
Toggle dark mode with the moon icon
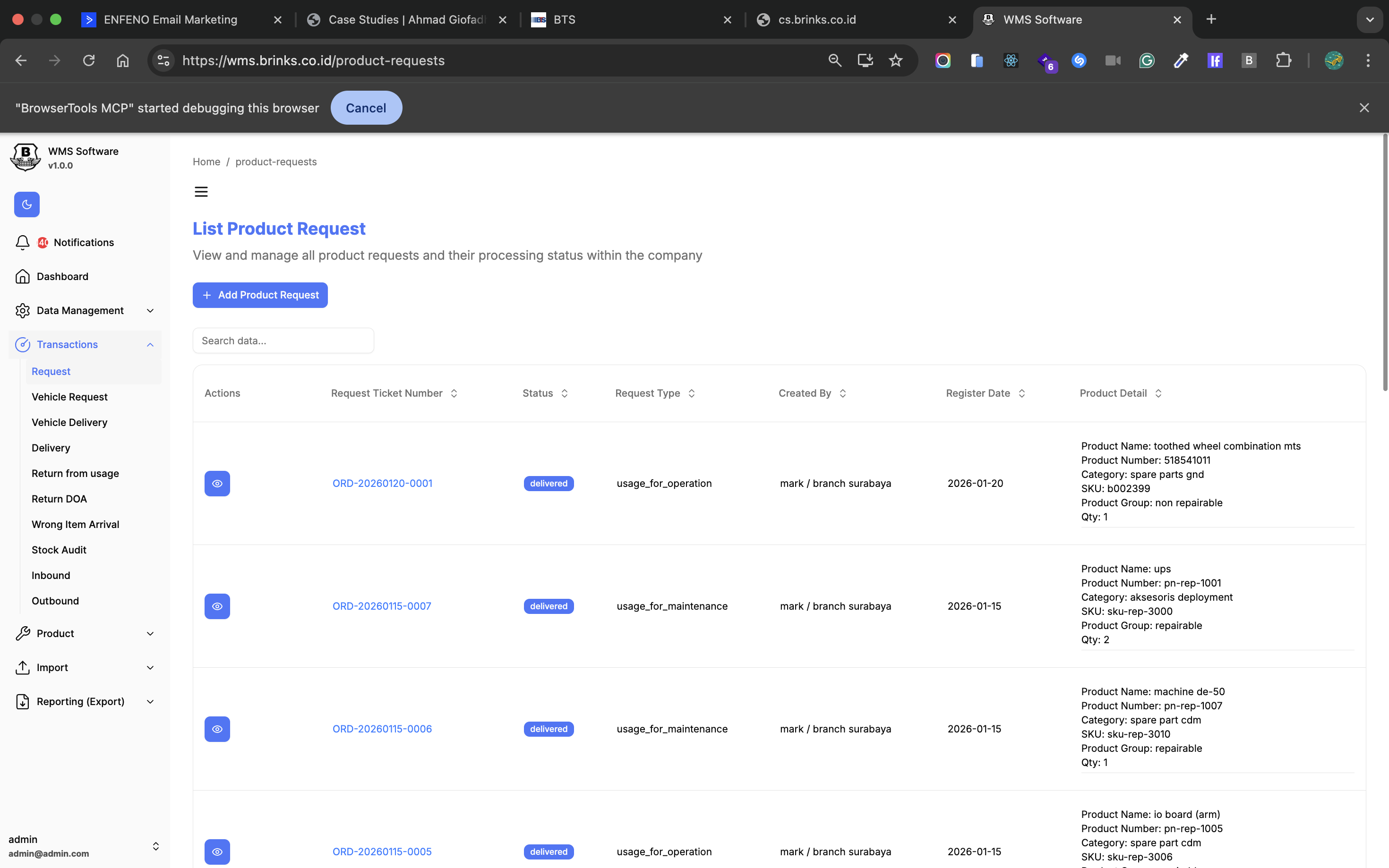(26, 204)
